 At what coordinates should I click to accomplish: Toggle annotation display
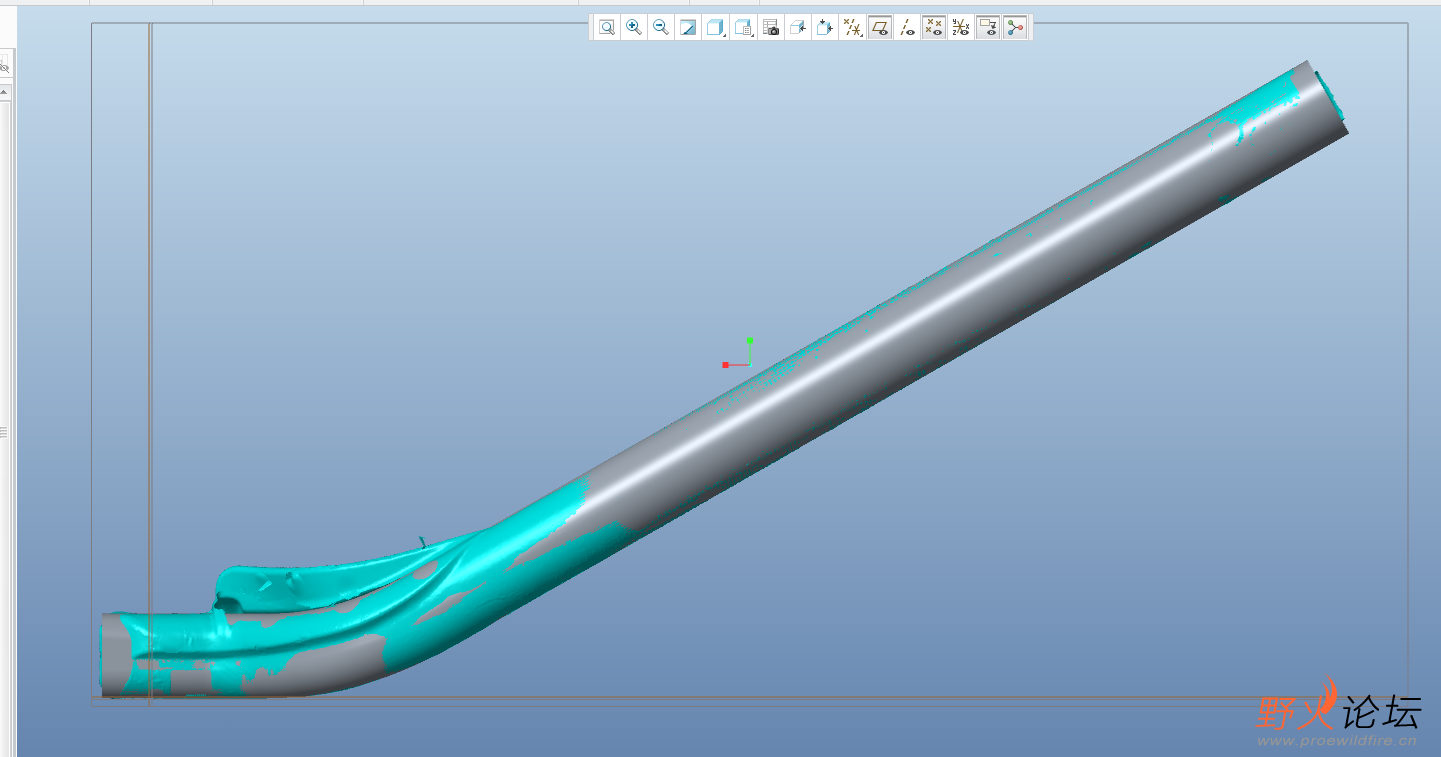pos(988,28)
